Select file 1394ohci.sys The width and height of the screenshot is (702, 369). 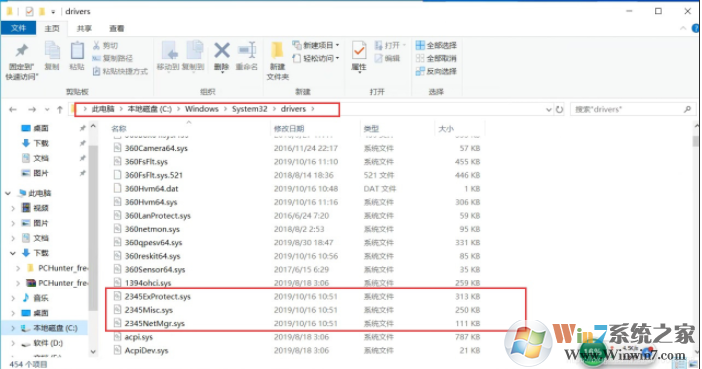point(148,283)
